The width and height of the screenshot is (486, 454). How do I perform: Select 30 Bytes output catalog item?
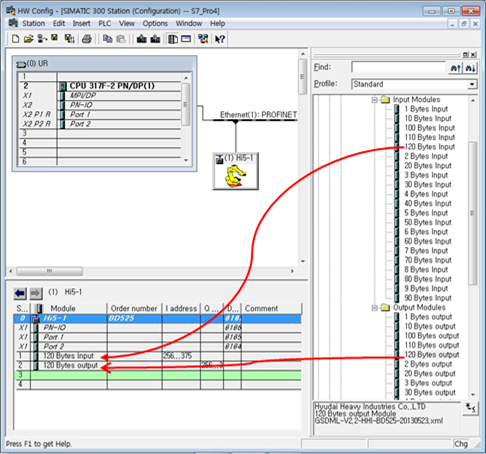[x=430, y=392]
